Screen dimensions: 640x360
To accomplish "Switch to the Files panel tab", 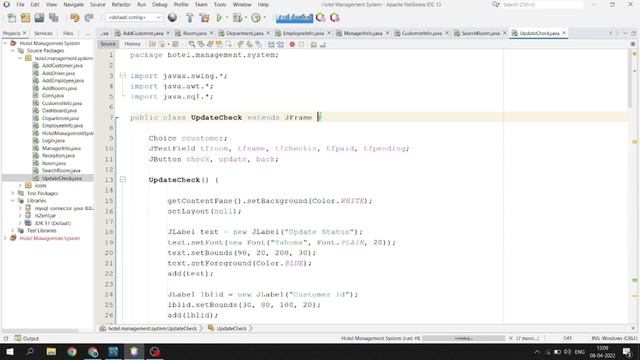I will pos(68,33).
